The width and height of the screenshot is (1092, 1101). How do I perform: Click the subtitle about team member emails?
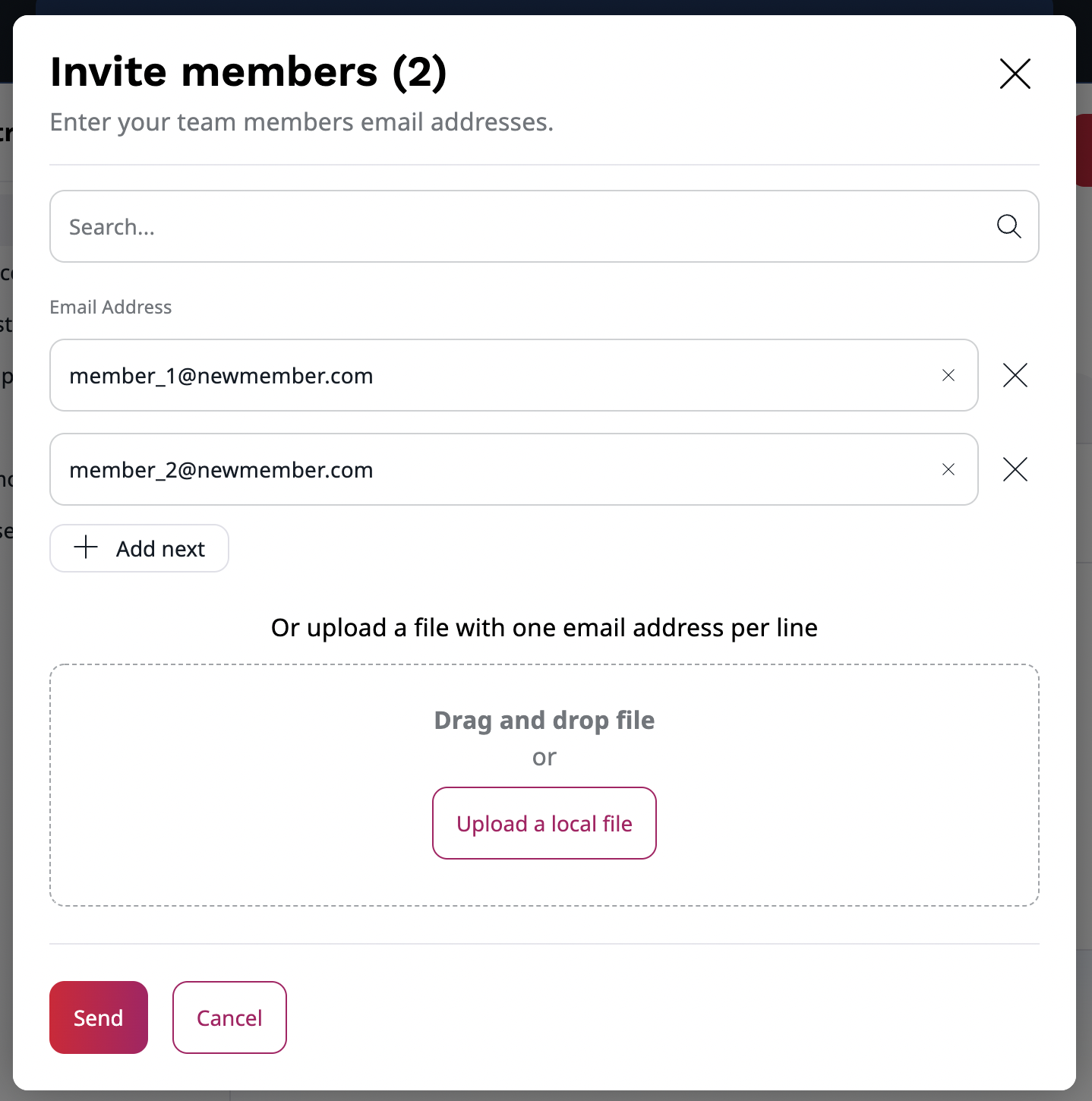click(x=301, y=121)
